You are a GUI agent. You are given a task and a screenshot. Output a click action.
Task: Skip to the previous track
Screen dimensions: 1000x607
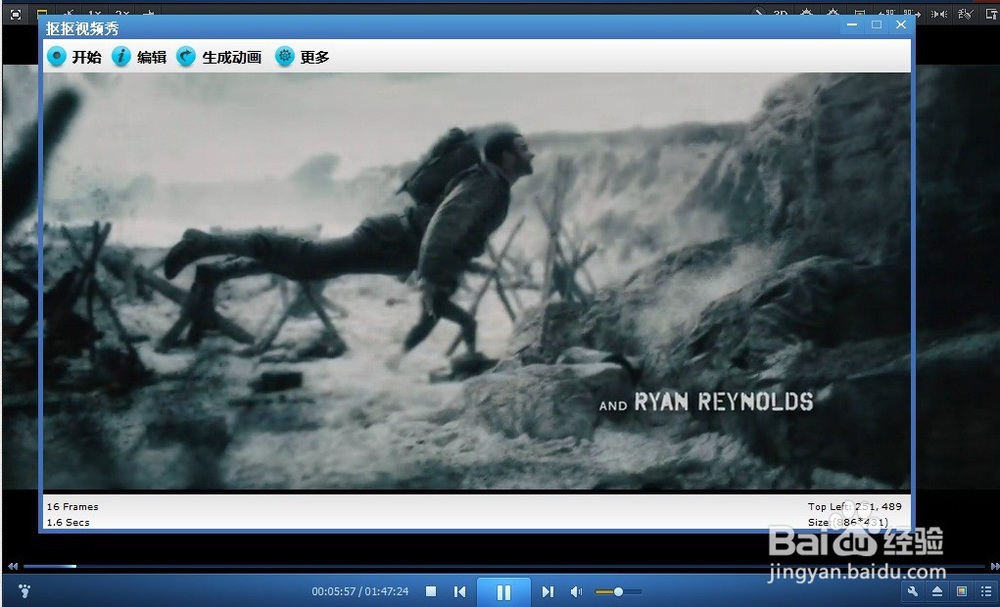click(x=460, y=592)
